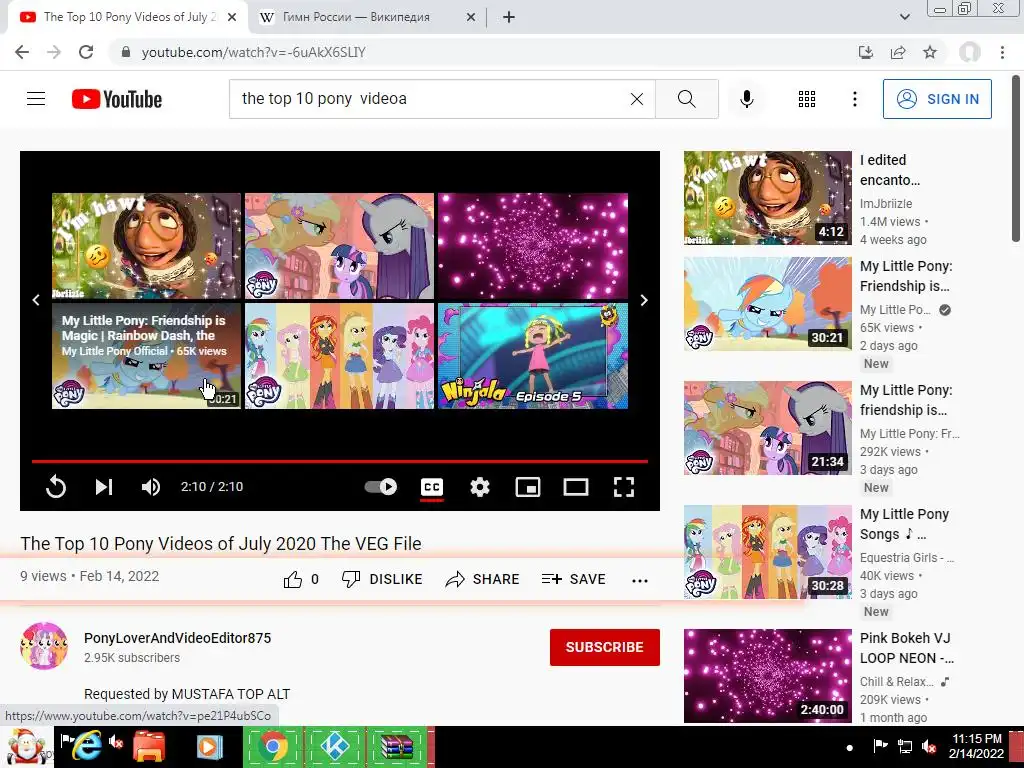Viewport: 1024px width, 768px height.
Task: Open Rainbow Dash 30:21 sidebar thumbnail
Action: (768, 304)
